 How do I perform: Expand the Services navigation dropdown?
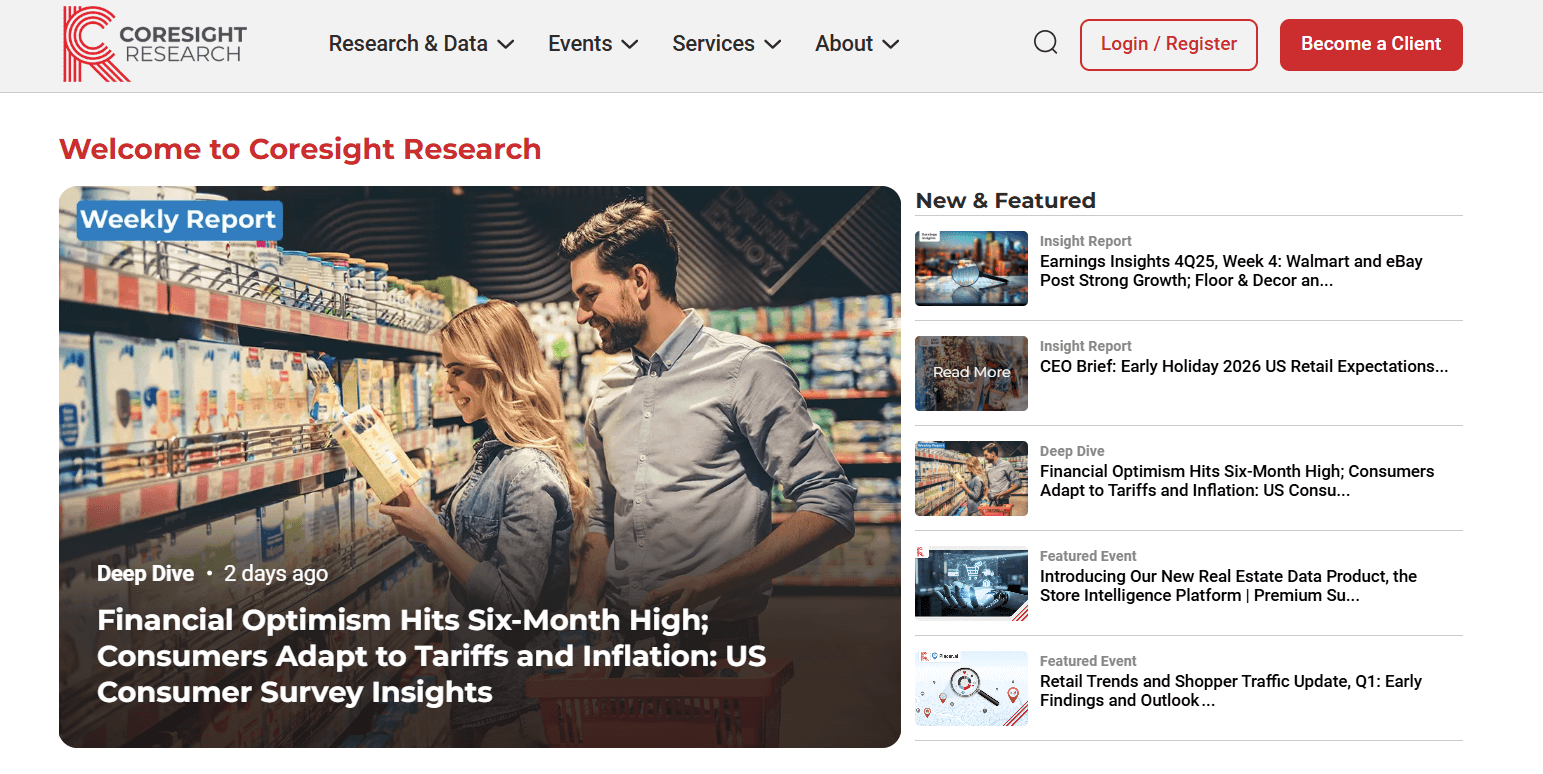[726, 43]
